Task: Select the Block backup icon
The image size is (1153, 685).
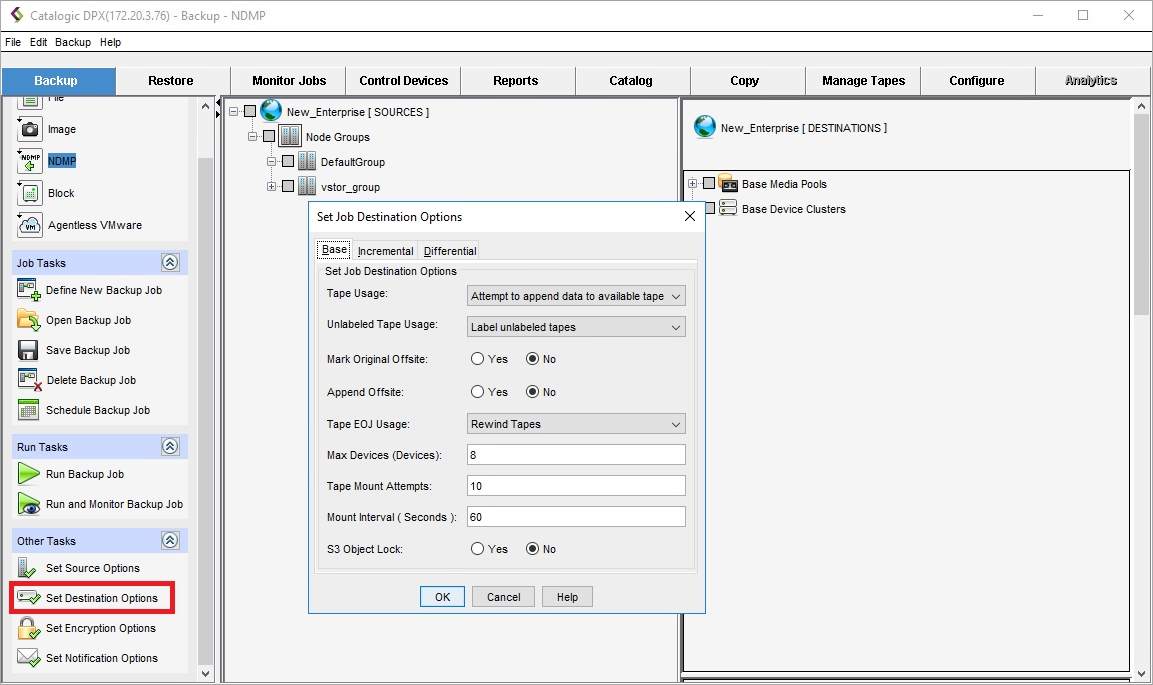Action: (30, 193)
